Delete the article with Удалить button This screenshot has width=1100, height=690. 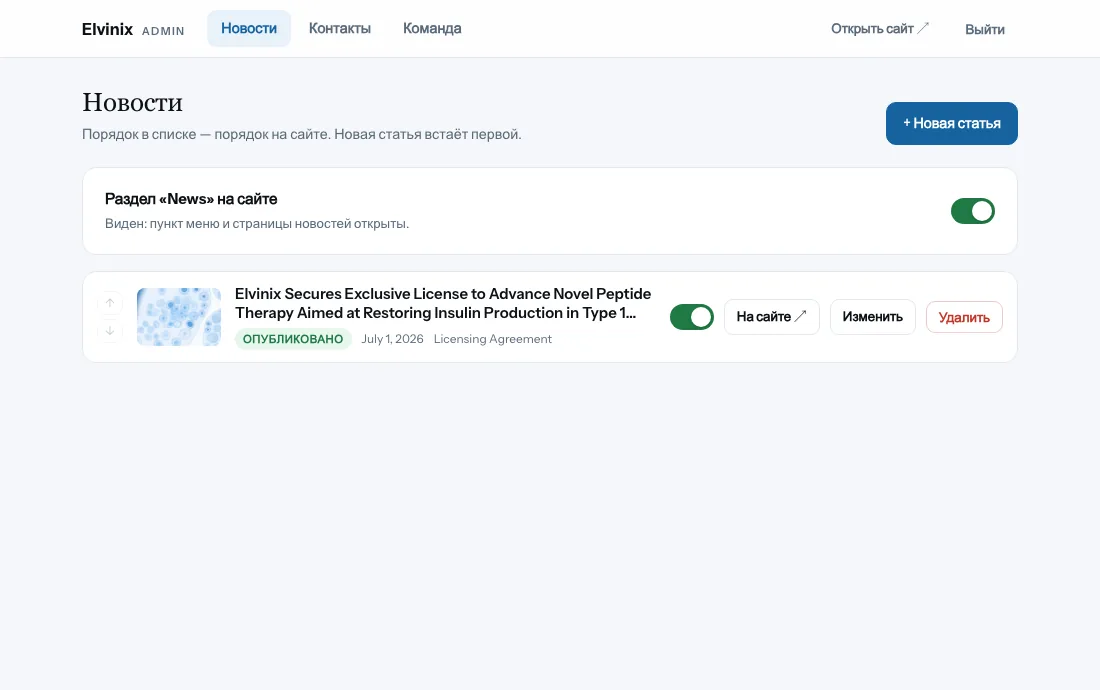click(964, 317)
